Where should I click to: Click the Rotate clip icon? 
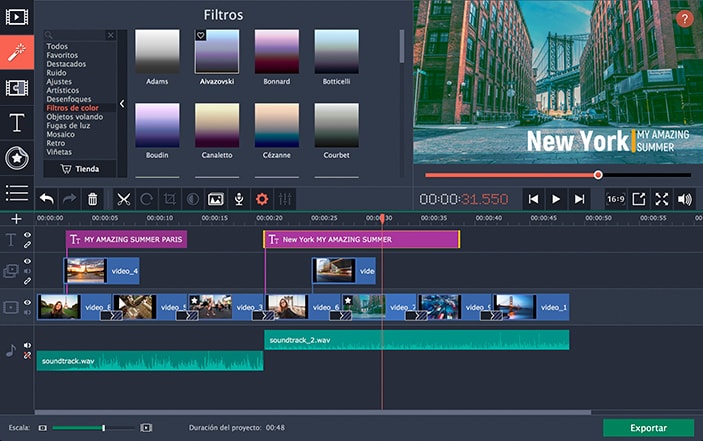pyautogui.click(x=147, y=199)
